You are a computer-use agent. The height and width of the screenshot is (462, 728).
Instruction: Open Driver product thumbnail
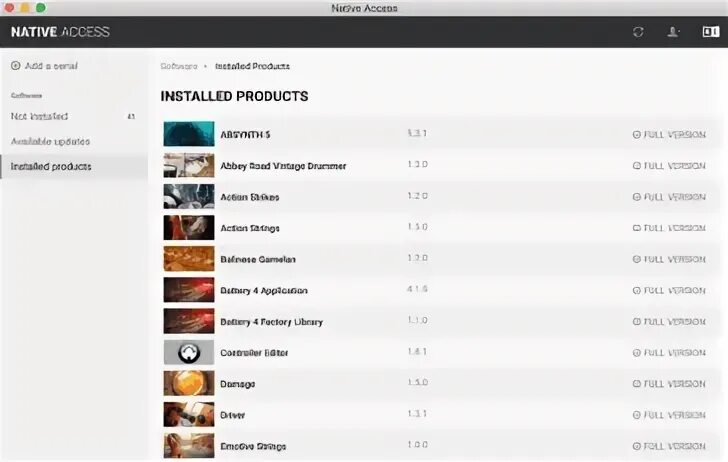click(x=189, y=414)
